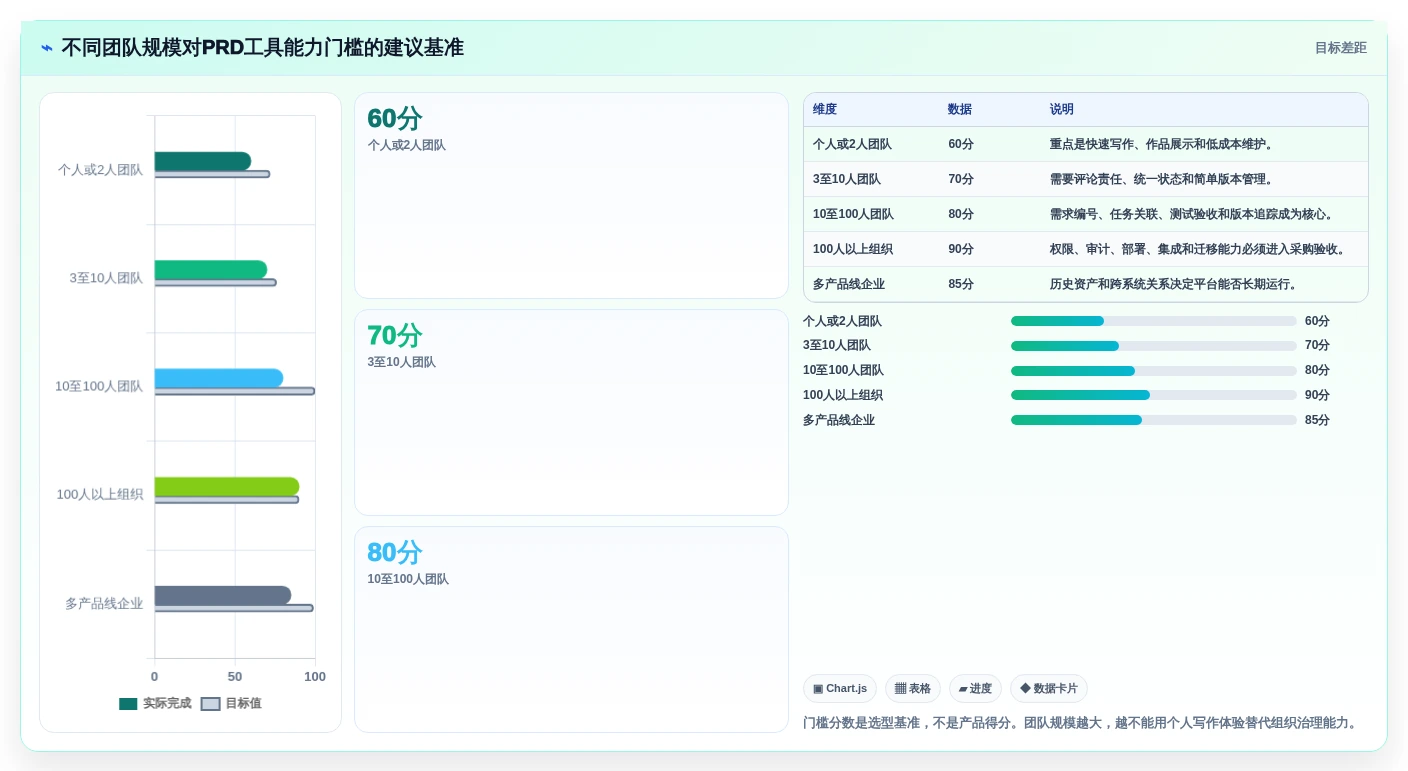This screenshot has height=771, width=1408.
Task: Open the 80分 stat card
Action: (571, 630)
